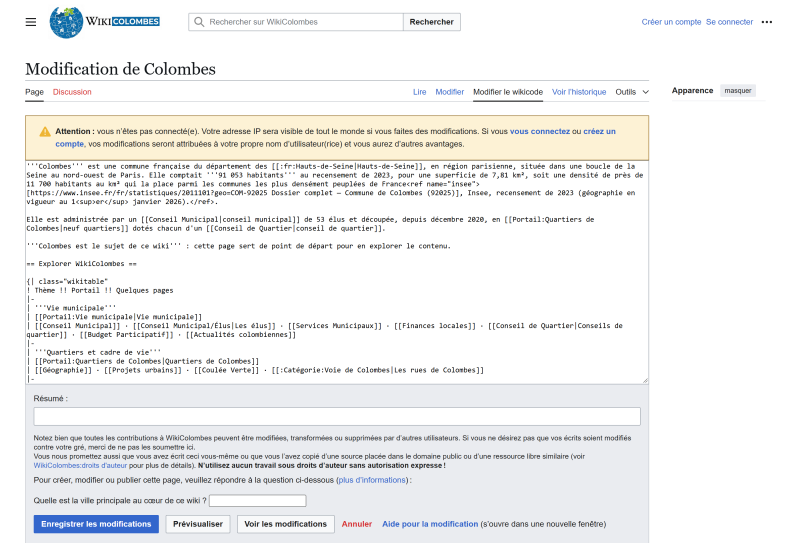This screenshot has width=800, height=543.
Task: Grab the text area resize handle
Action: (x=645, y=381)
